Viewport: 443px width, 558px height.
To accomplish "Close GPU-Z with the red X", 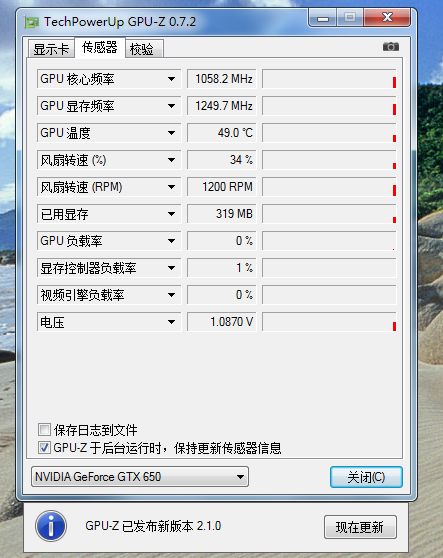I will click(x=387, y=17).
